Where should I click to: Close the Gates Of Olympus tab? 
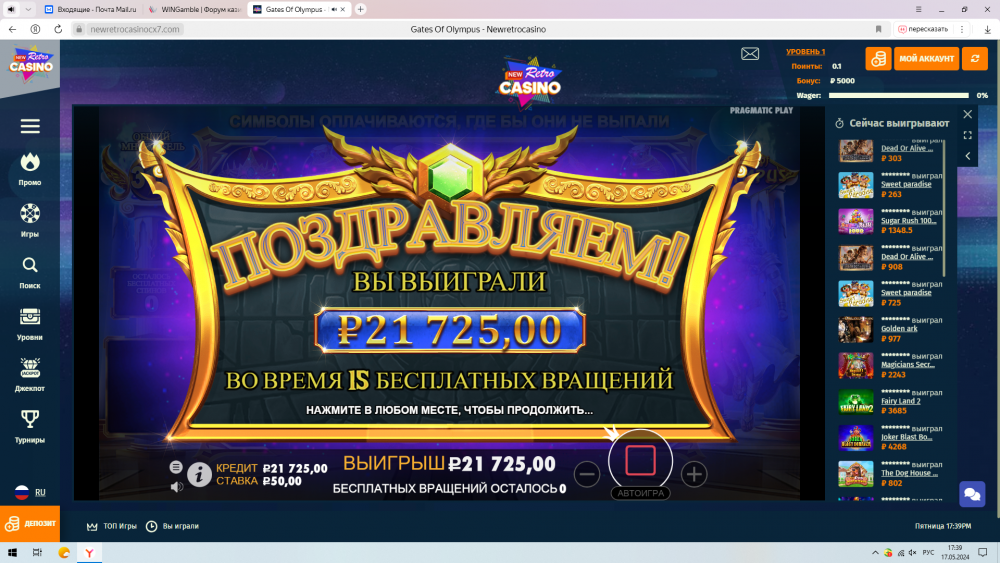point(342,10)
